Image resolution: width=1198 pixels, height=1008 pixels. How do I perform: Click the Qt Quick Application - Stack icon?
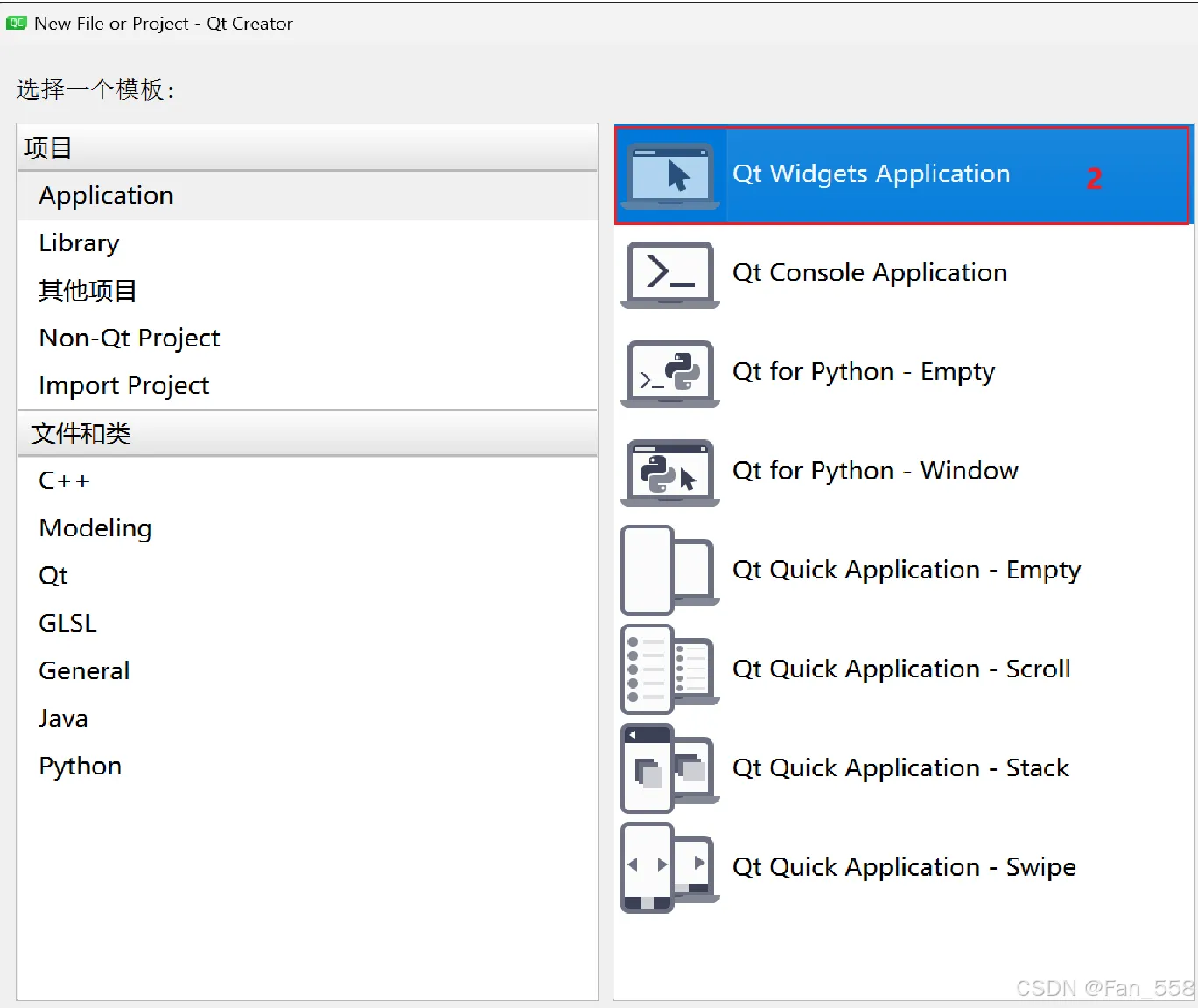pos(670,768)
